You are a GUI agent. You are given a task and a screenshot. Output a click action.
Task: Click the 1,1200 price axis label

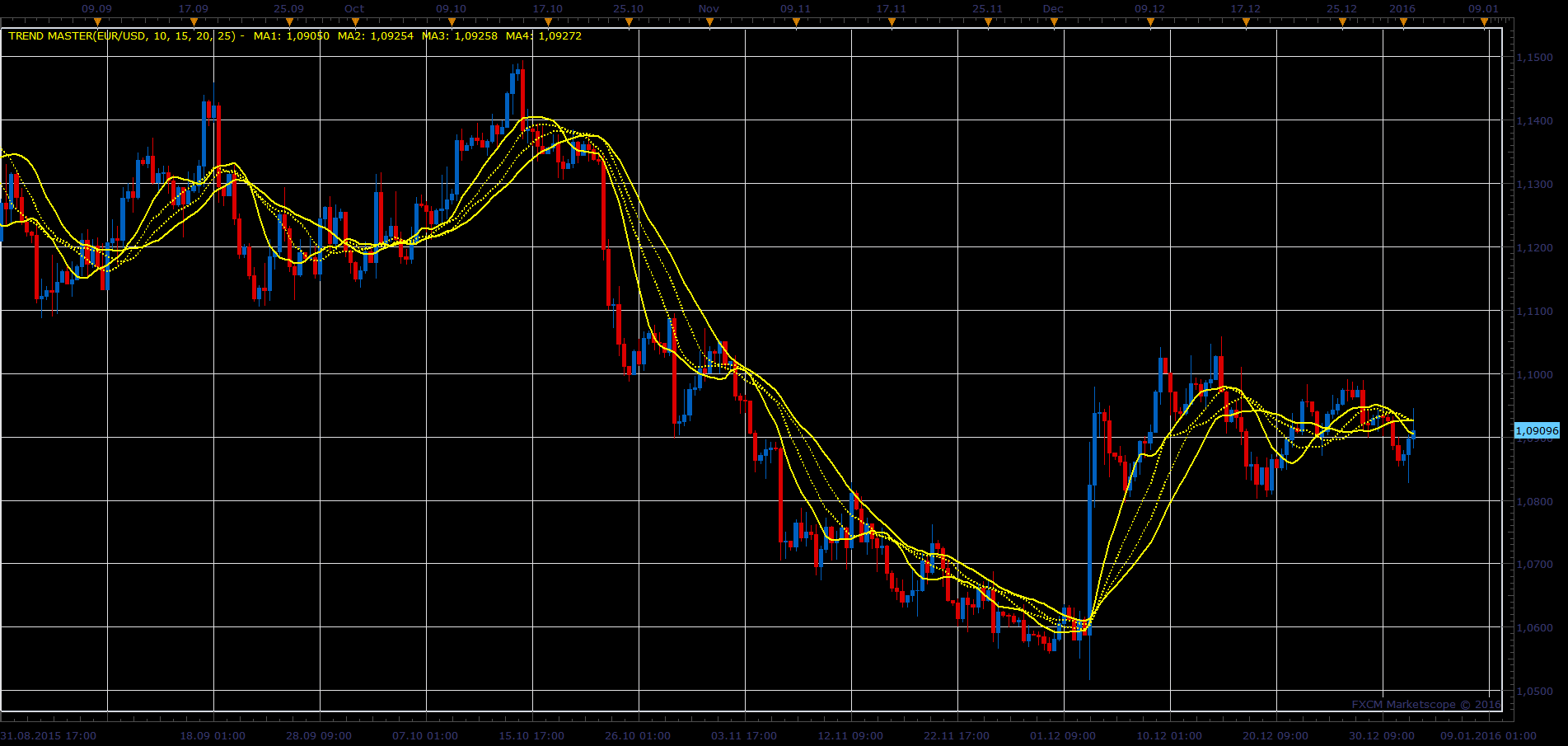click(1534, 248)
